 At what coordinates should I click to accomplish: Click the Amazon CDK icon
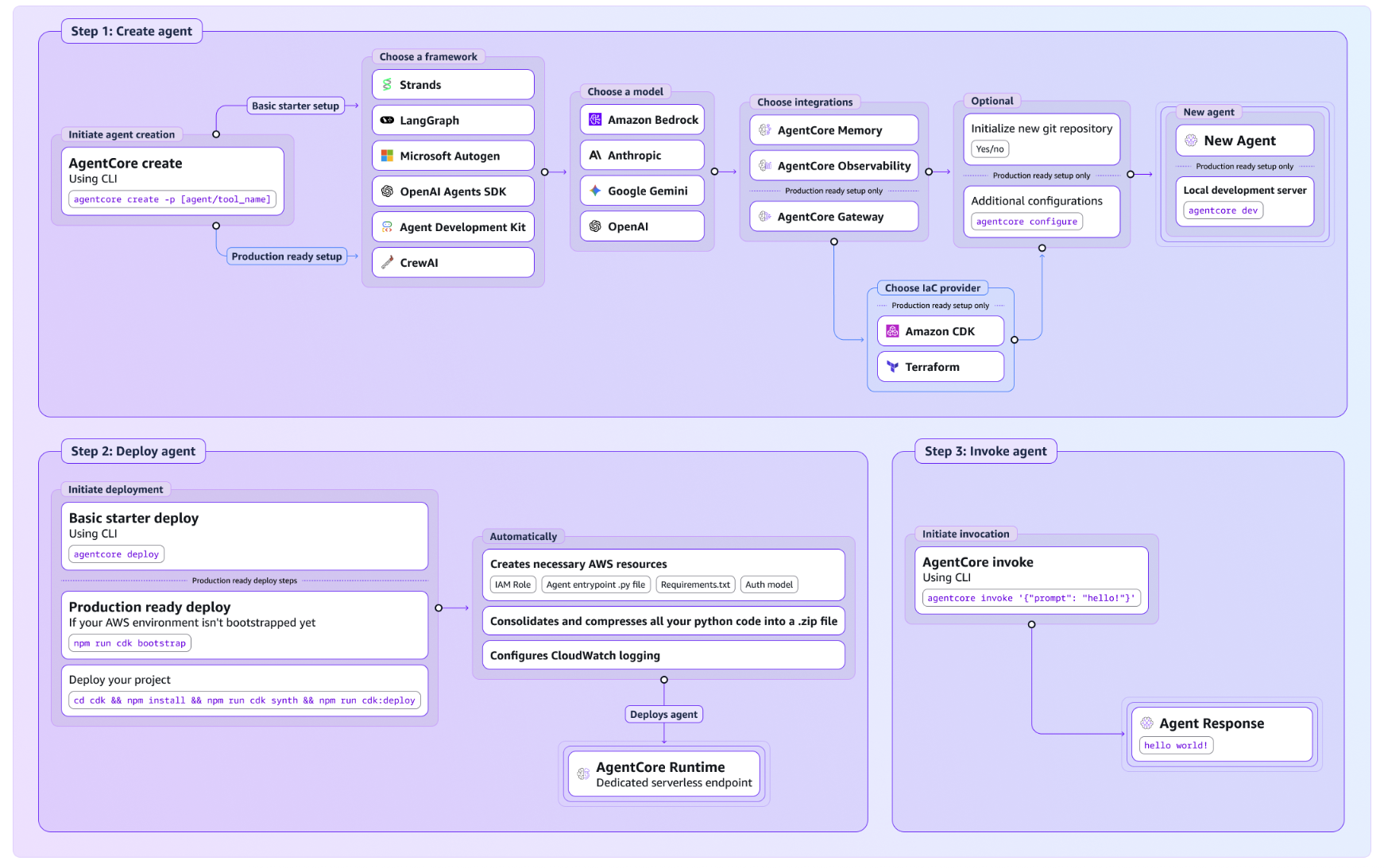[893, 331]
